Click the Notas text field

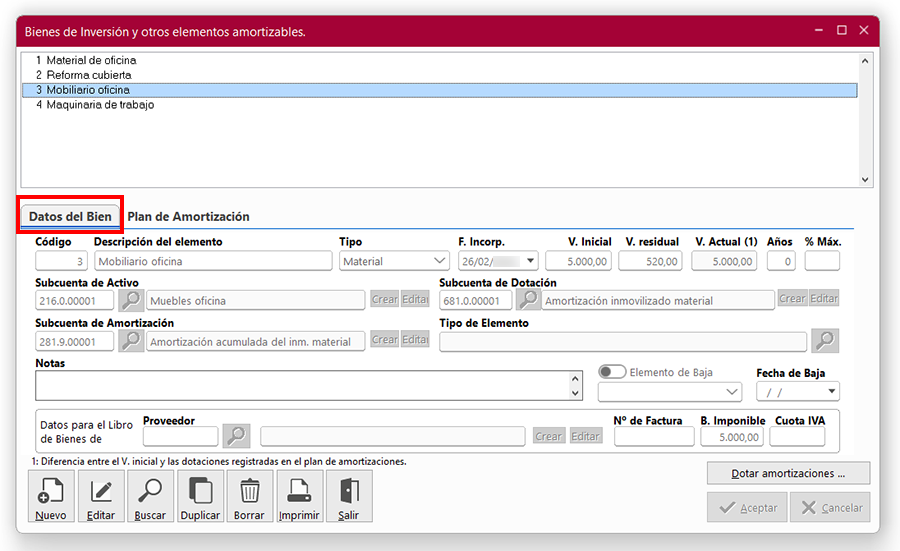point(300,386)
